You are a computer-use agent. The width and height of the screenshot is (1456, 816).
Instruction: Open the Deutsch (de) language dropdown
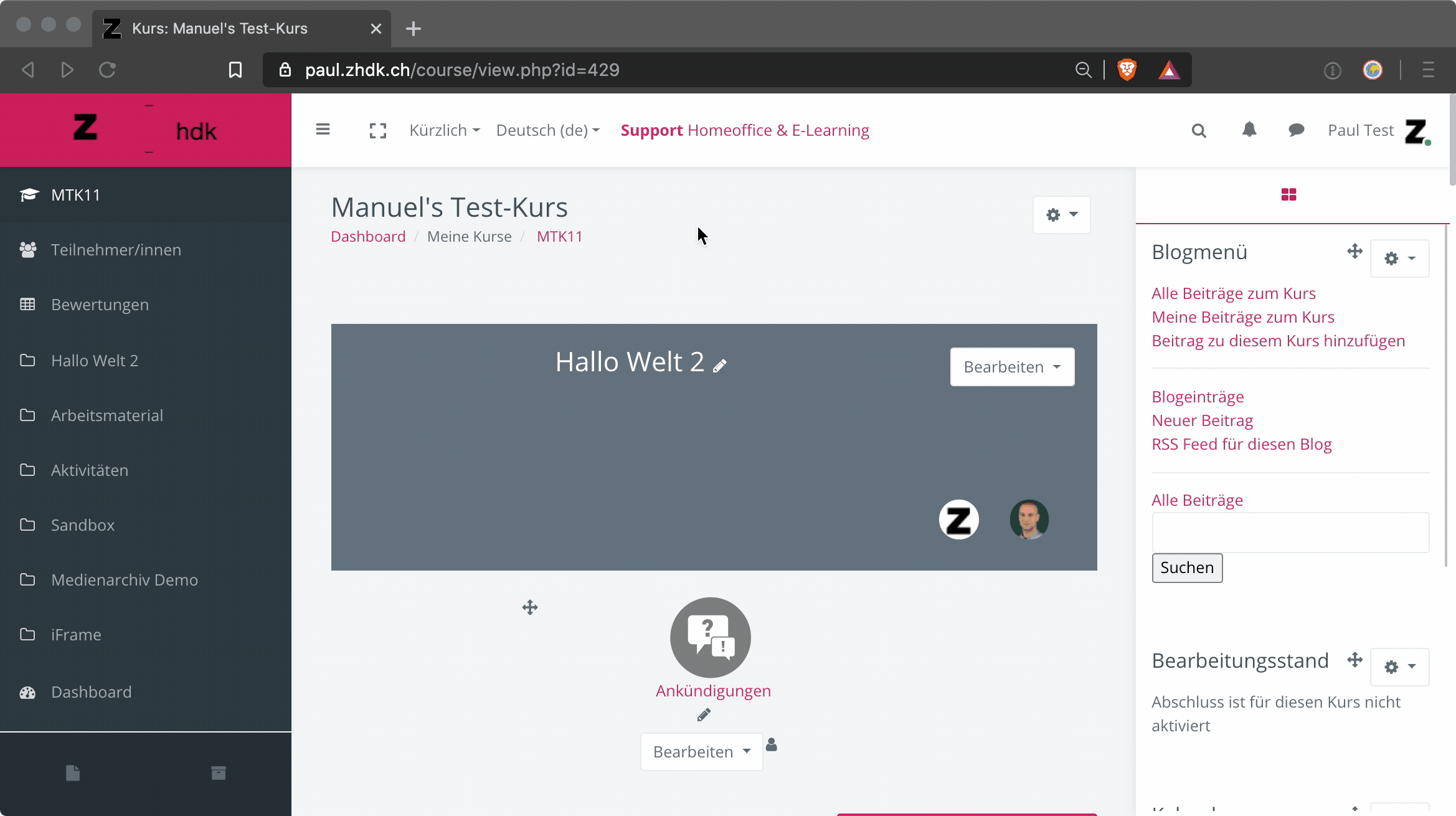[x=547, y=130]
